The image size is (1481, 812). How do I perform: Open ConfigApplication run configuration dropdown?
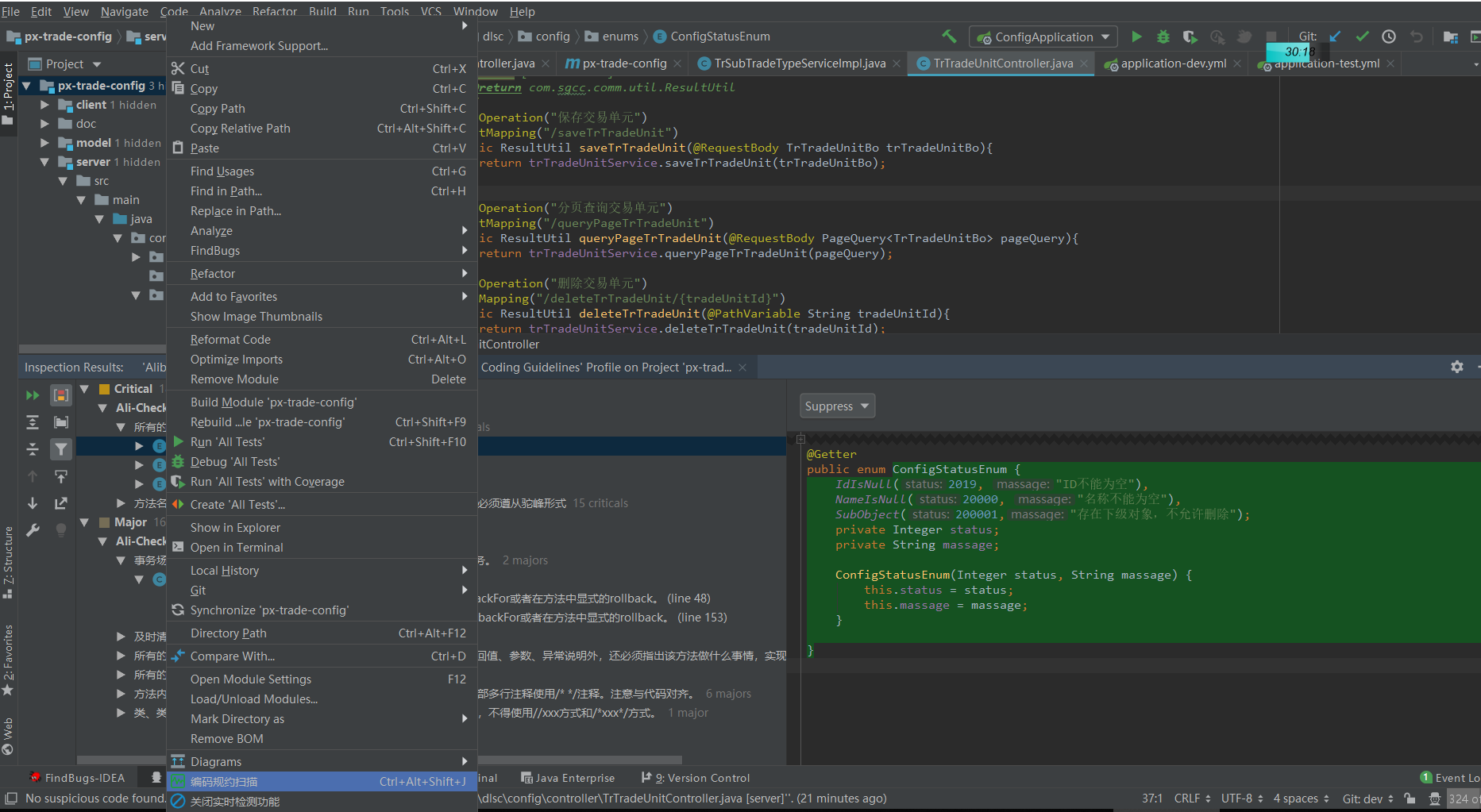pos(1043,37)
